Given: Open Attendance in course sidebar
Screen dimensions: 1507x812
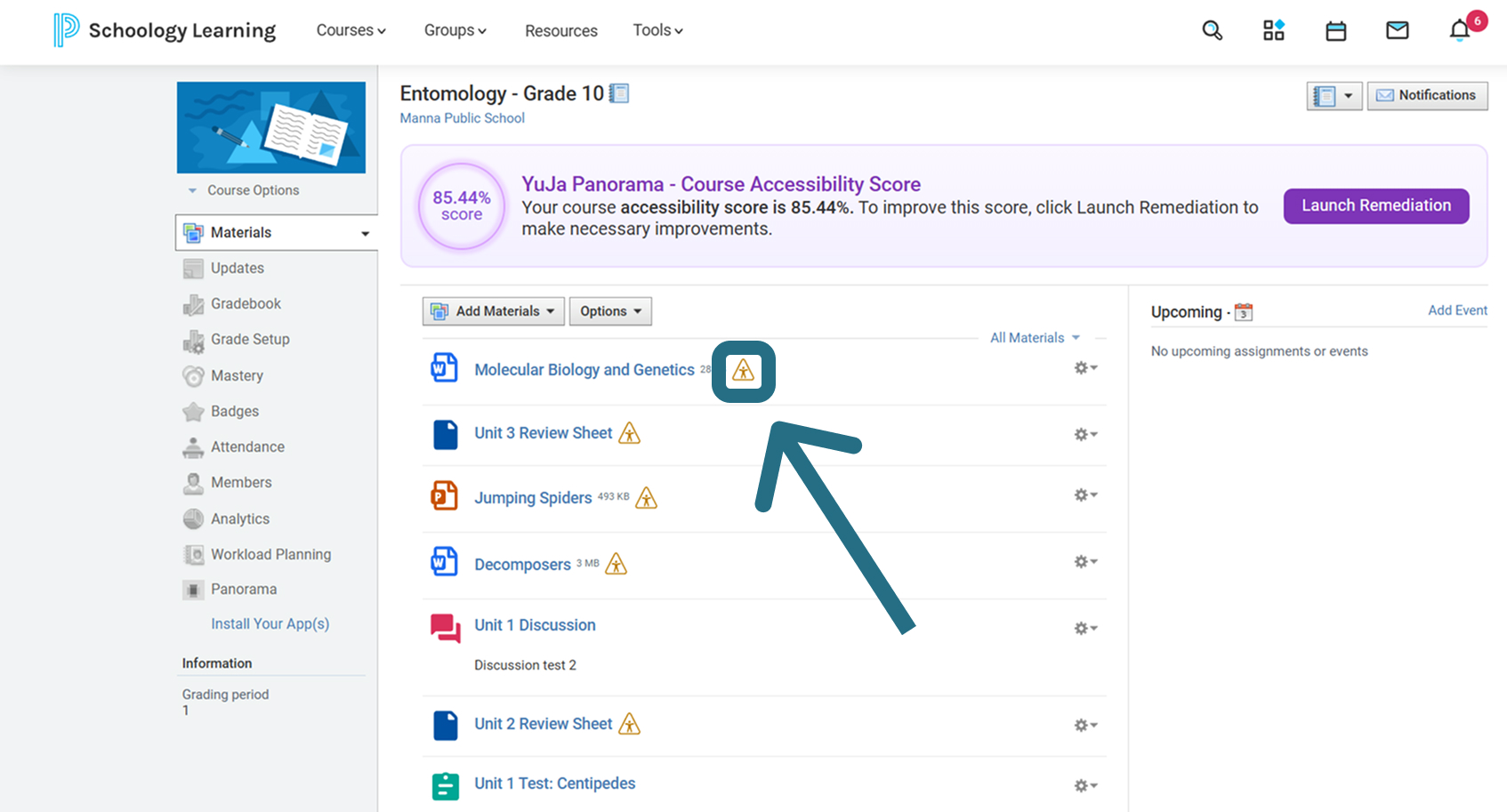Looking at the screenshot, I should (247, 446).
